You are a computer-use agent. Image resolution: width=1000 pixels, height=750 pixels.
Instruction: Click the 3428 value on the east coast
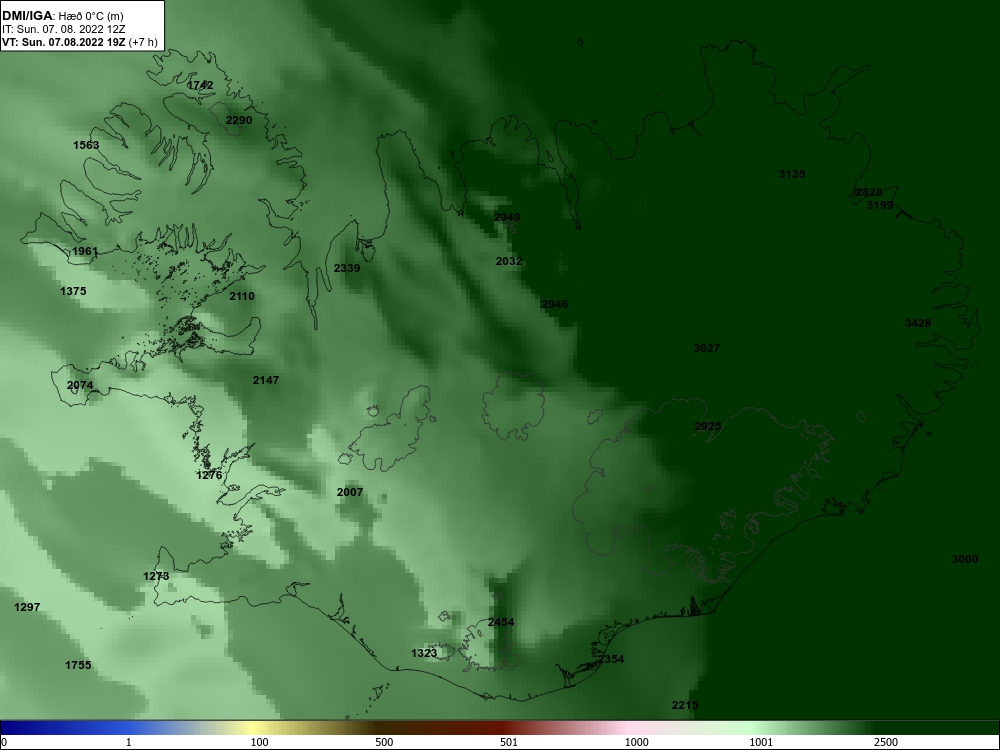click(x=918, y=323)
